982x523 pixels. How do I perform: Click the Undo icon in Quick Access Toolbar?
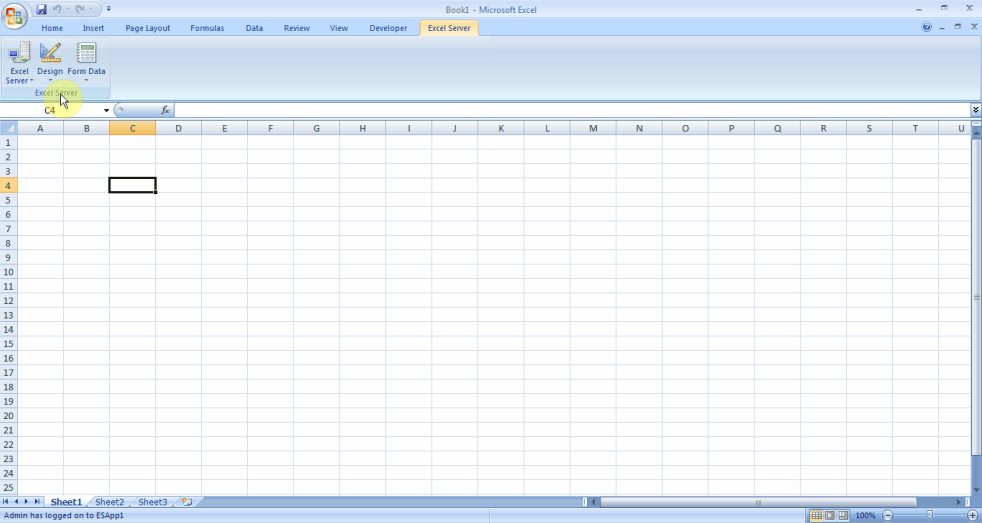coord(57,9)
